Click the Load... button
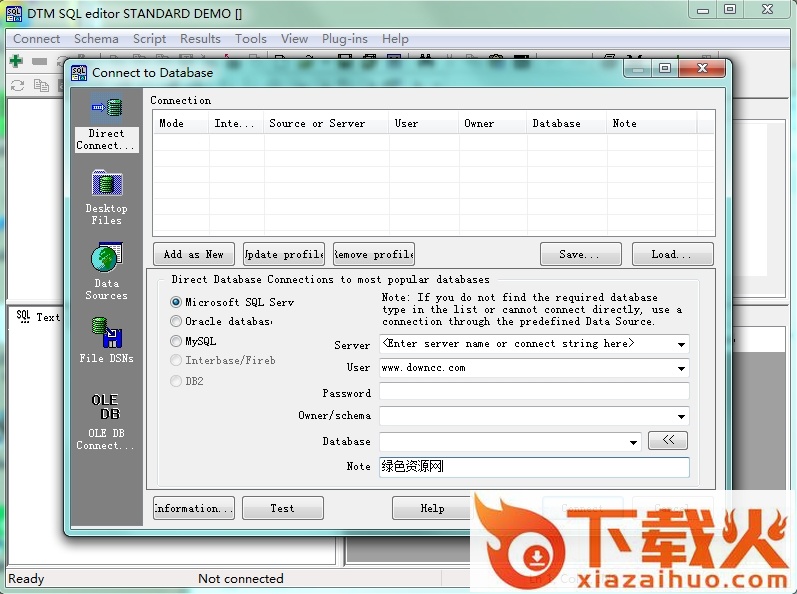 (x=672, y=254)
